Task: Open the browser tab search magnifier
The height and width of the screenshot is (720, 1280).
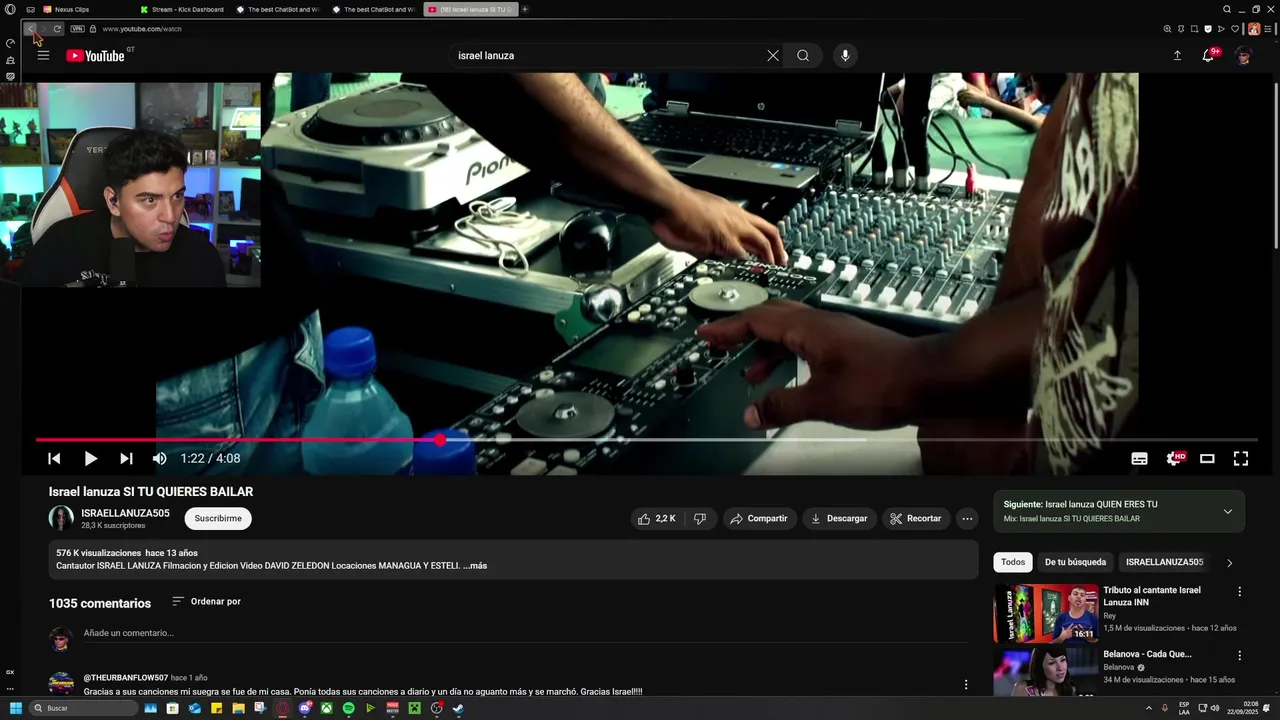Action: tap(1227, 9)
